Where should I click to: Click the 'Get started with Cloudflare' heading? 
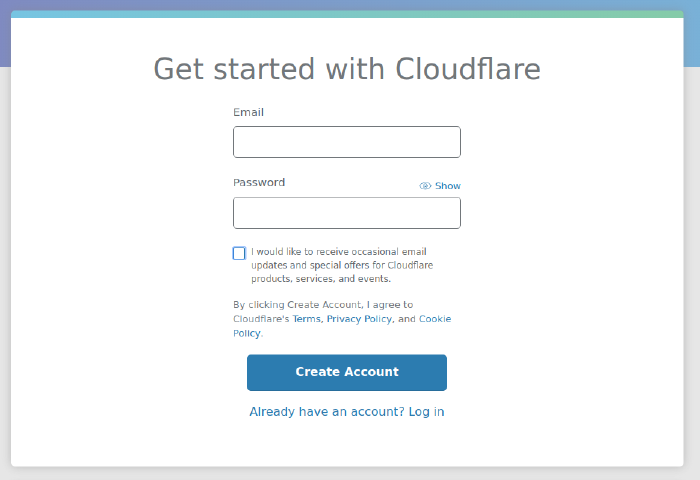pyautogui.click(x=347, y=69)
